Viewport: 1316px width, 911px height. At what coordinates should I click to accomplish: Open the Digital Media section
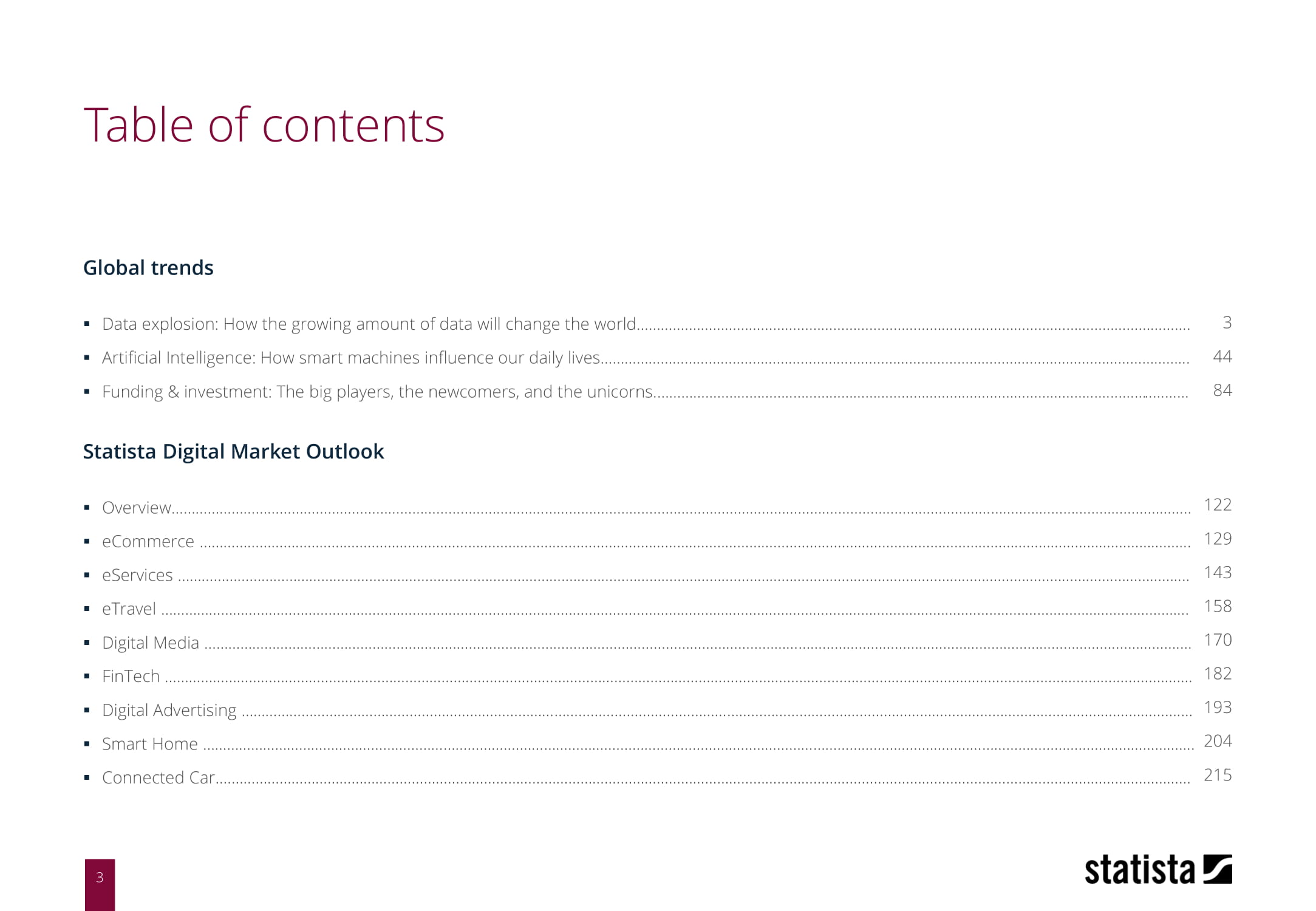coord(151,643)
